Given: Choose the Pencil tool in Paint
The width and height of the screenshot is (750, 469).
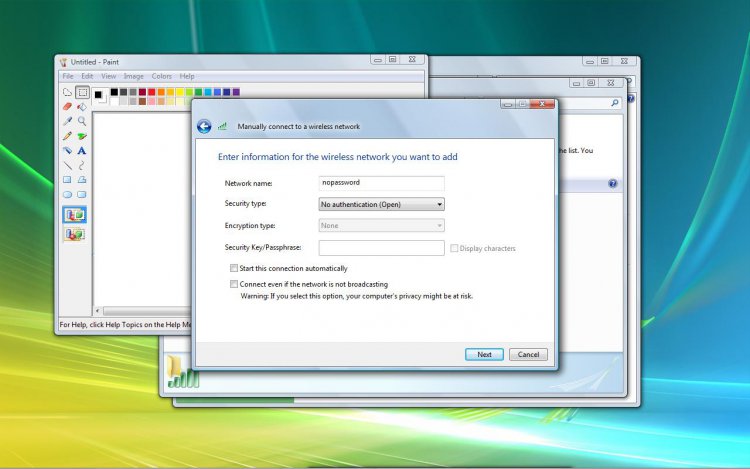Looking at the screenshot, I should point(67,136).
